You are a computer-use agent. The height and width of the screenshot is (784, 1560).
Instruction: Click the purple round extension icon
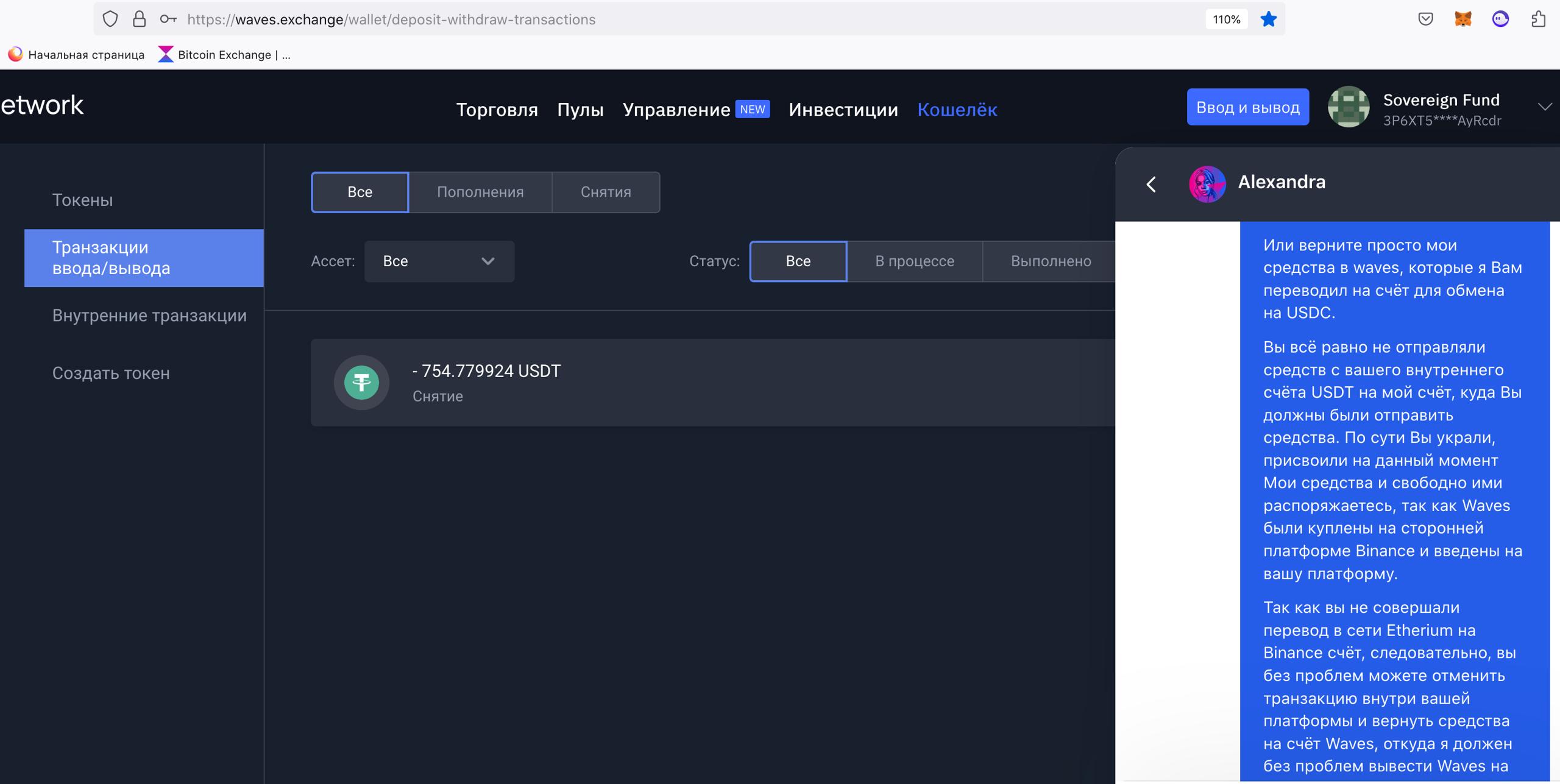point(1500,19)
